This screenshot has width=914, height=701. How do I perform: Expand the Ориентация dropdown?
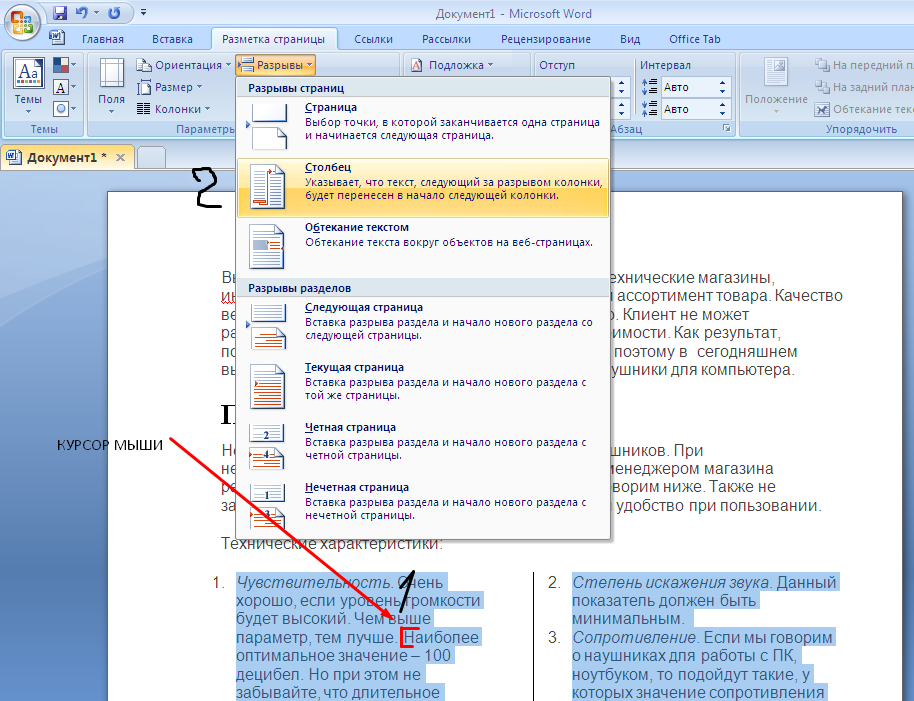(x=184, y=65)
